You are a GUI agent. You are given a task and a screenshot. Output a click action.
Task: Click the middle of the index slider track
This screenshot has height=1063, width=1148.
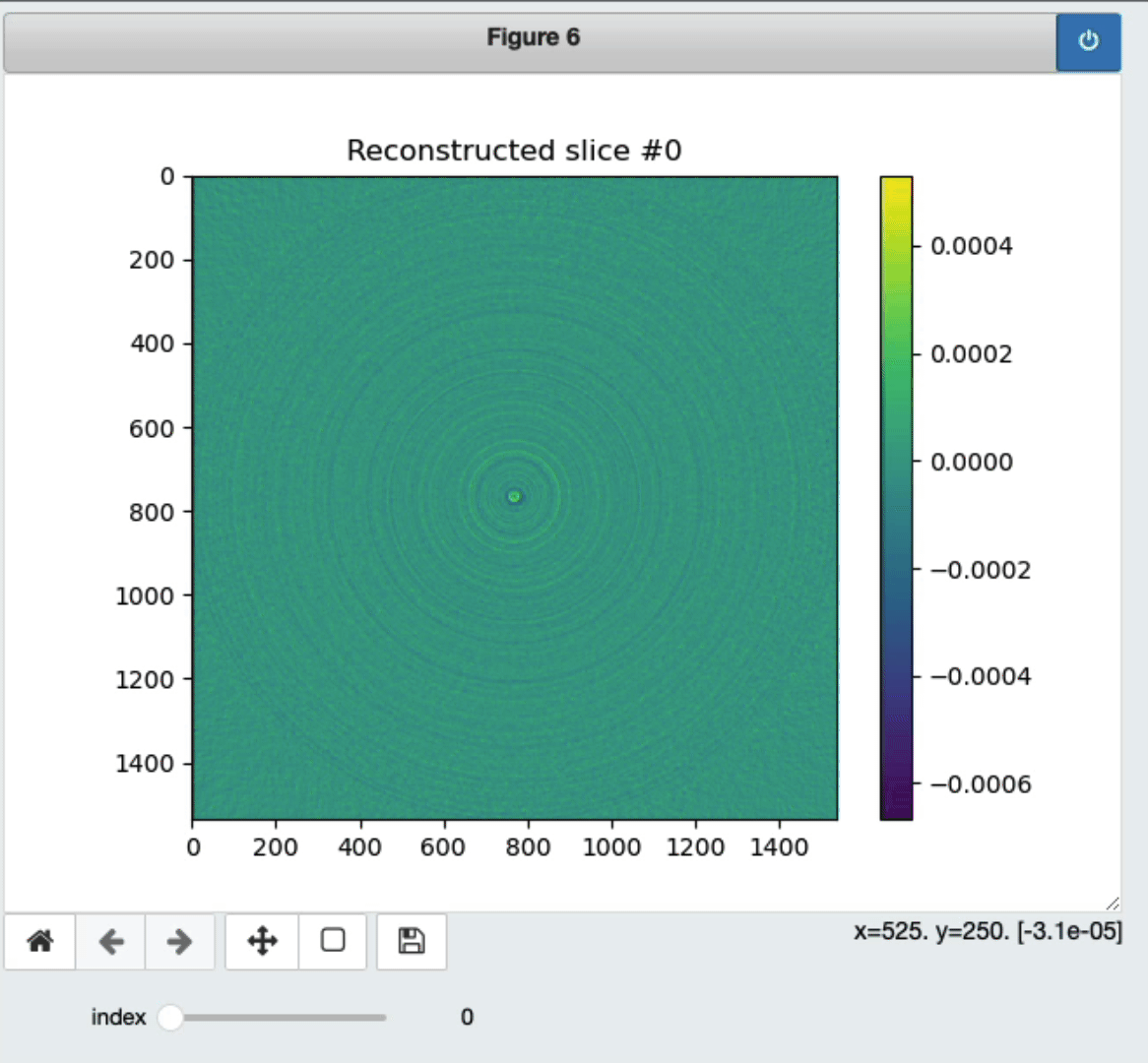pos(279,1018)
